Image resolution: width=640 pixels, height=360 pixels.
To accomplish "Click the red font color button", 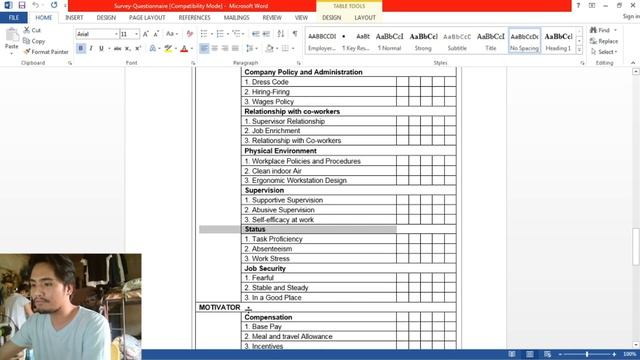I will [x=184, y=49].
